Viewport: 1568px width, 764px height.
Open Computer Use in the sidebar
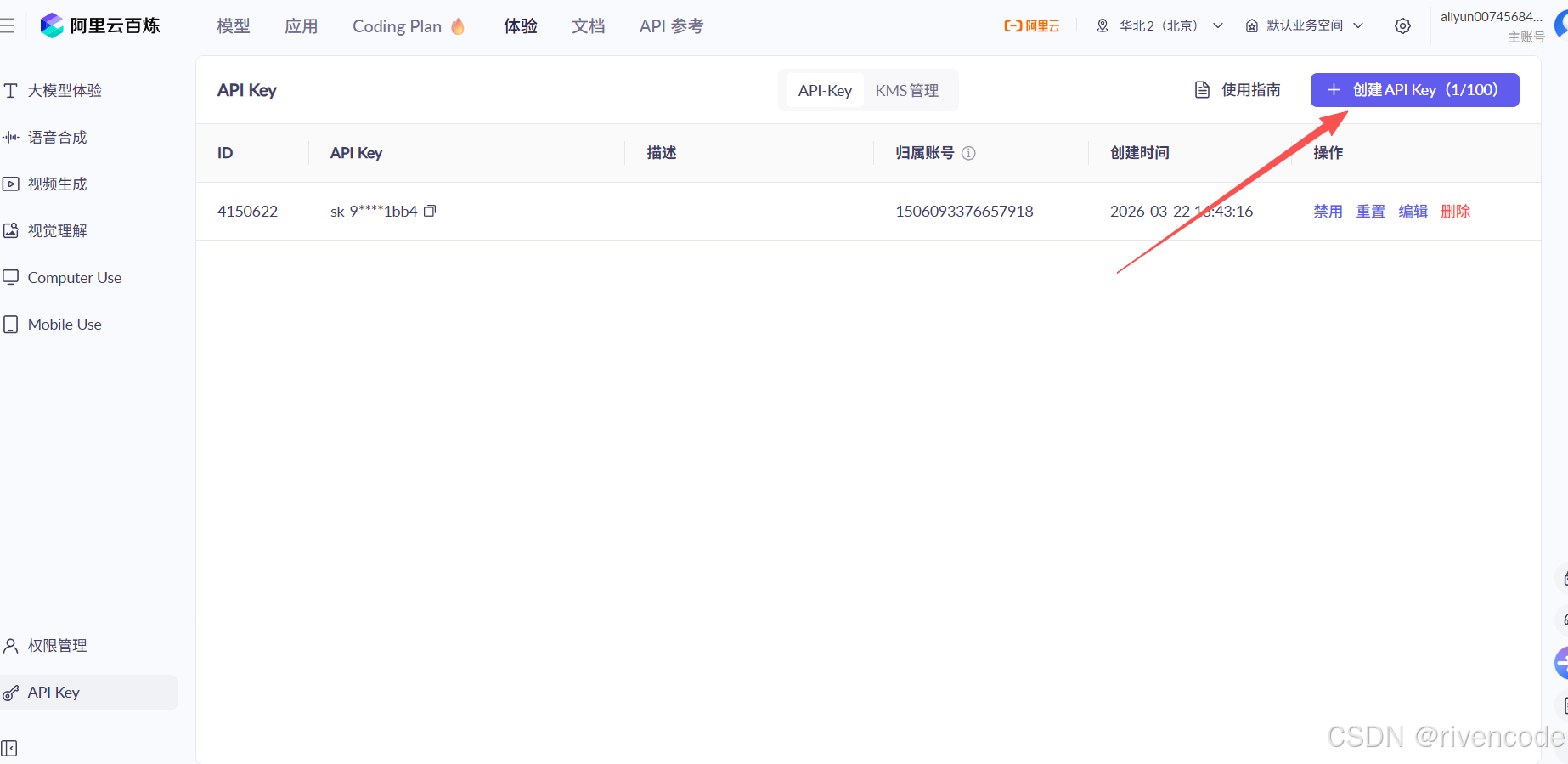(x=63, y=277)
